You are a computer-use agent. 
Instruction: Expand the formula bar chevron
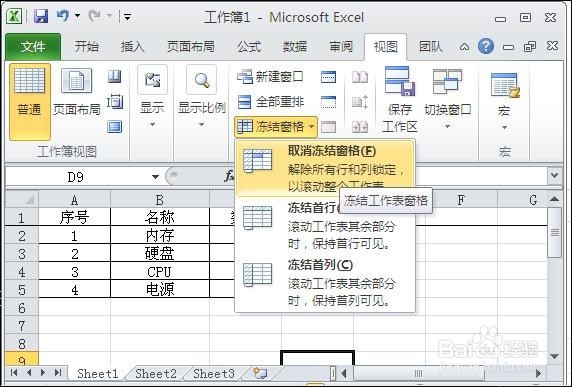[x=554, y=176]
